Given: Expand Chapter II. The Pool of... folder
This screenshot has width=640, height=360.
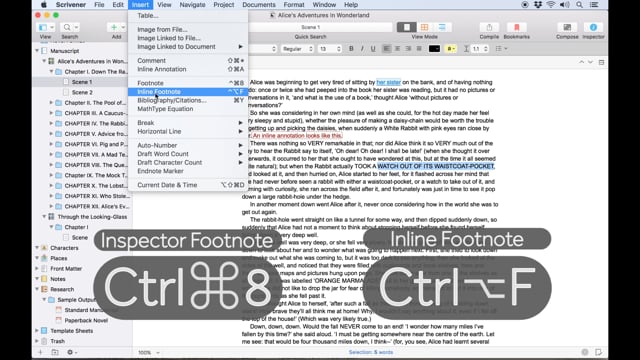Looking at the screenshot, I should pyautogui.click(x=51, y=103).
